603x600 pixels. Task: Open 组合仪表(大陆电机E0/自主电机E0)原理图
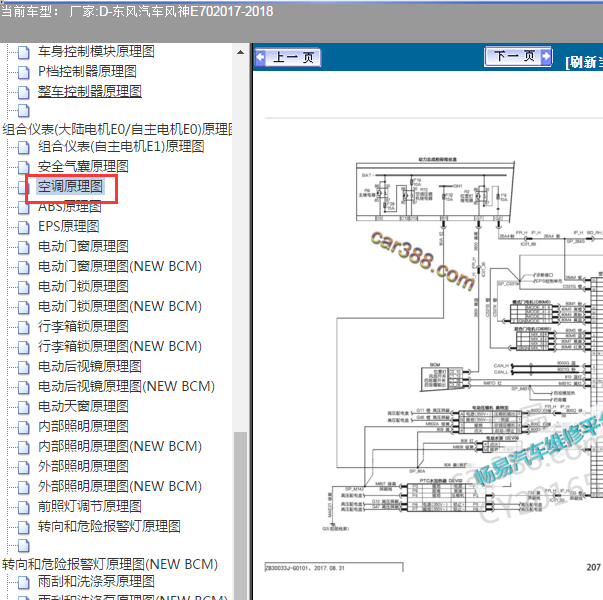pos(117,129)
